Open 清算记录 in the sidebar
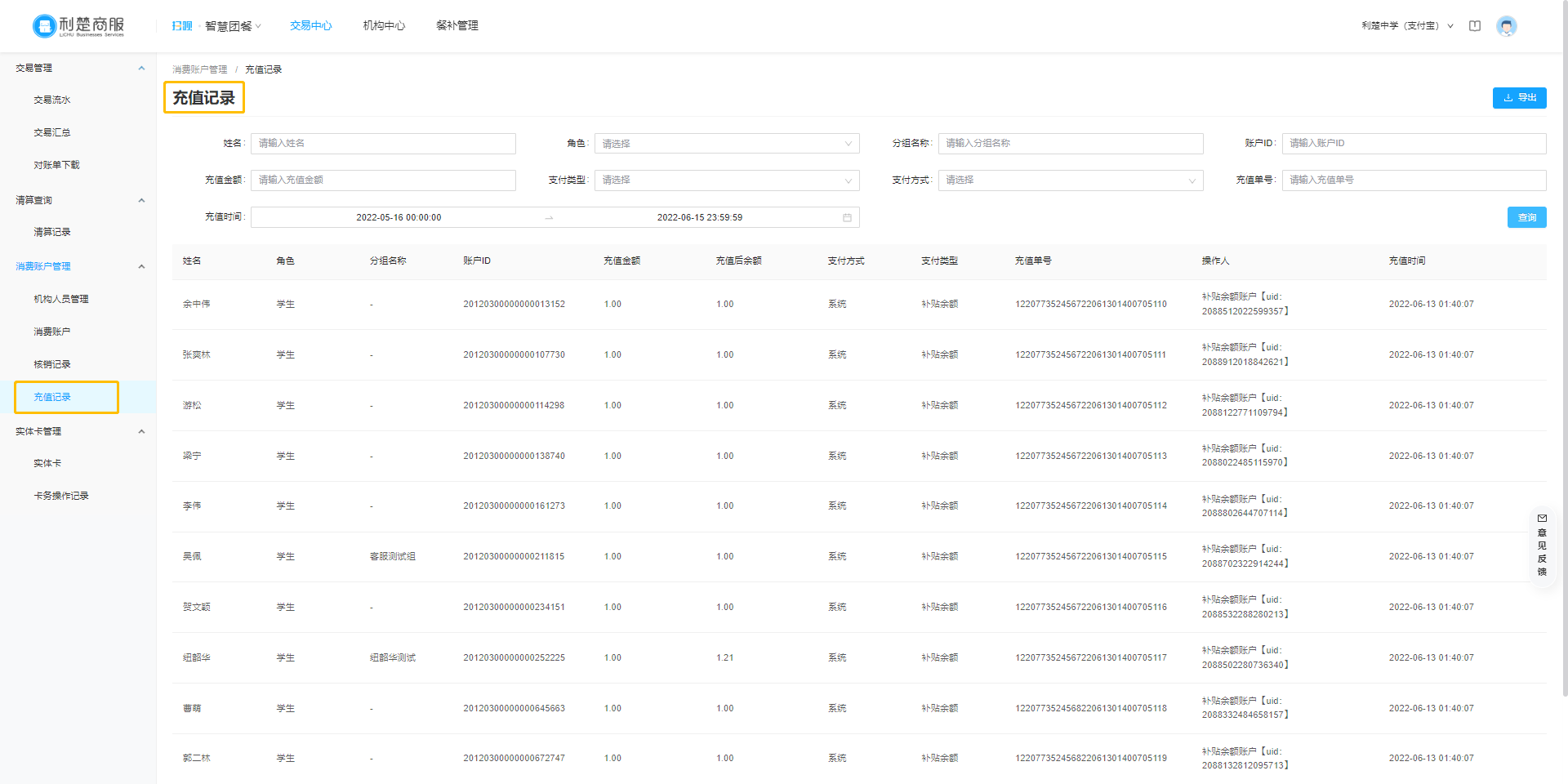 point(52,232)
